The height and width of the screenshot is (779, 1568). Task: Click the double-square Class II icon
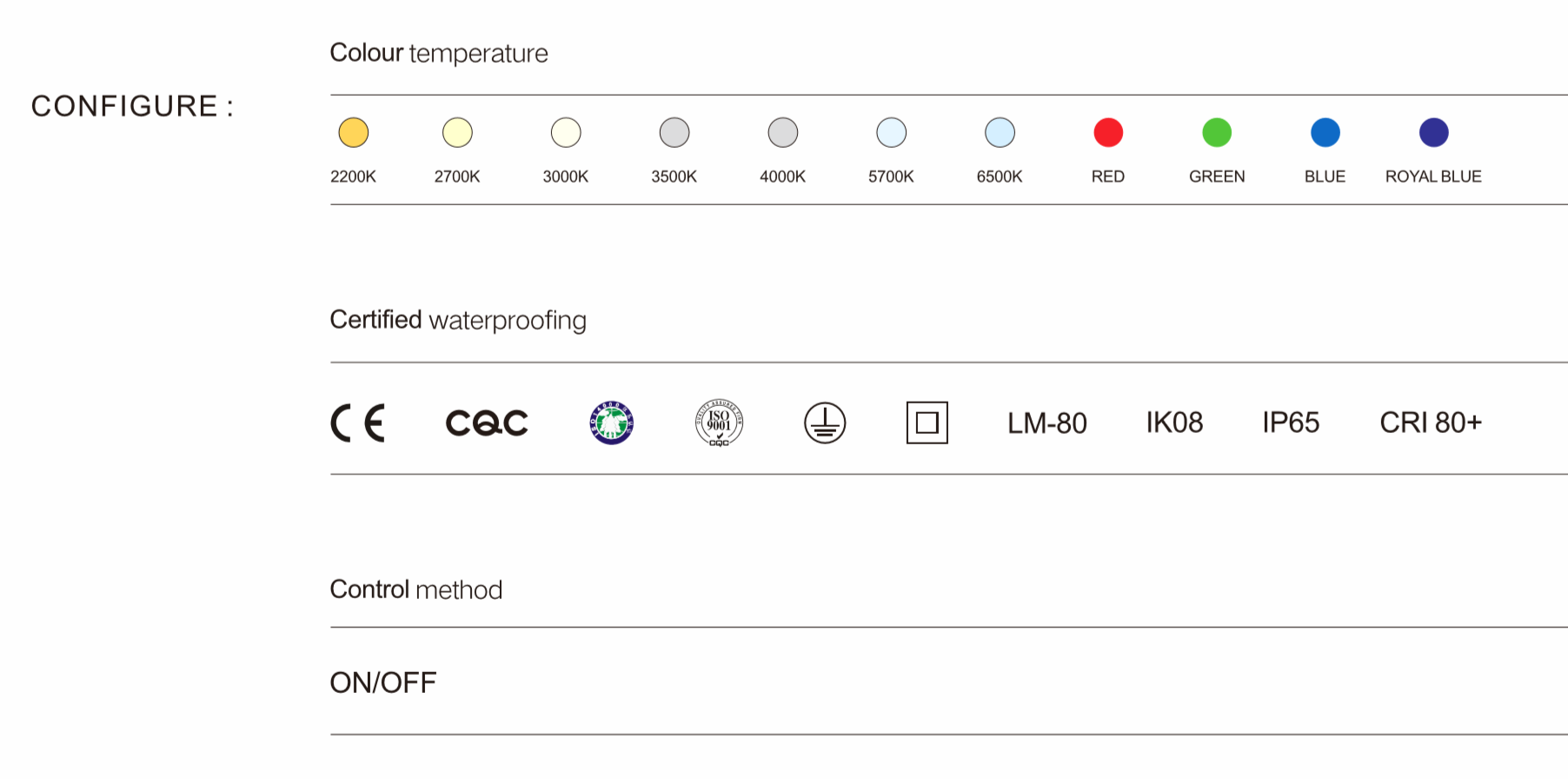click(927, 423)
